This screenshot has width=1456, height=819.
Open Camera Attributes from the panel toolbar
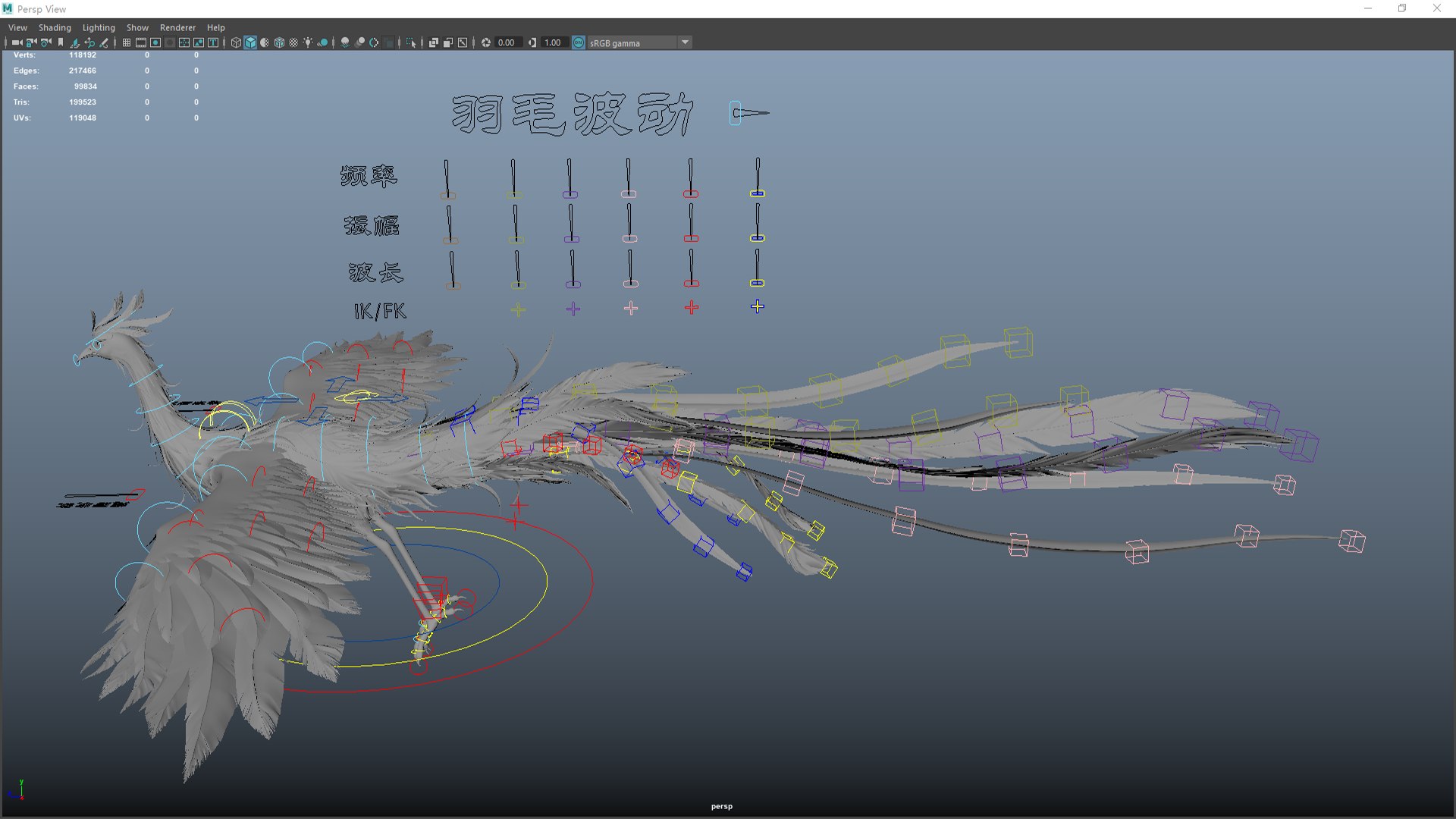click(x=45, y=42)
